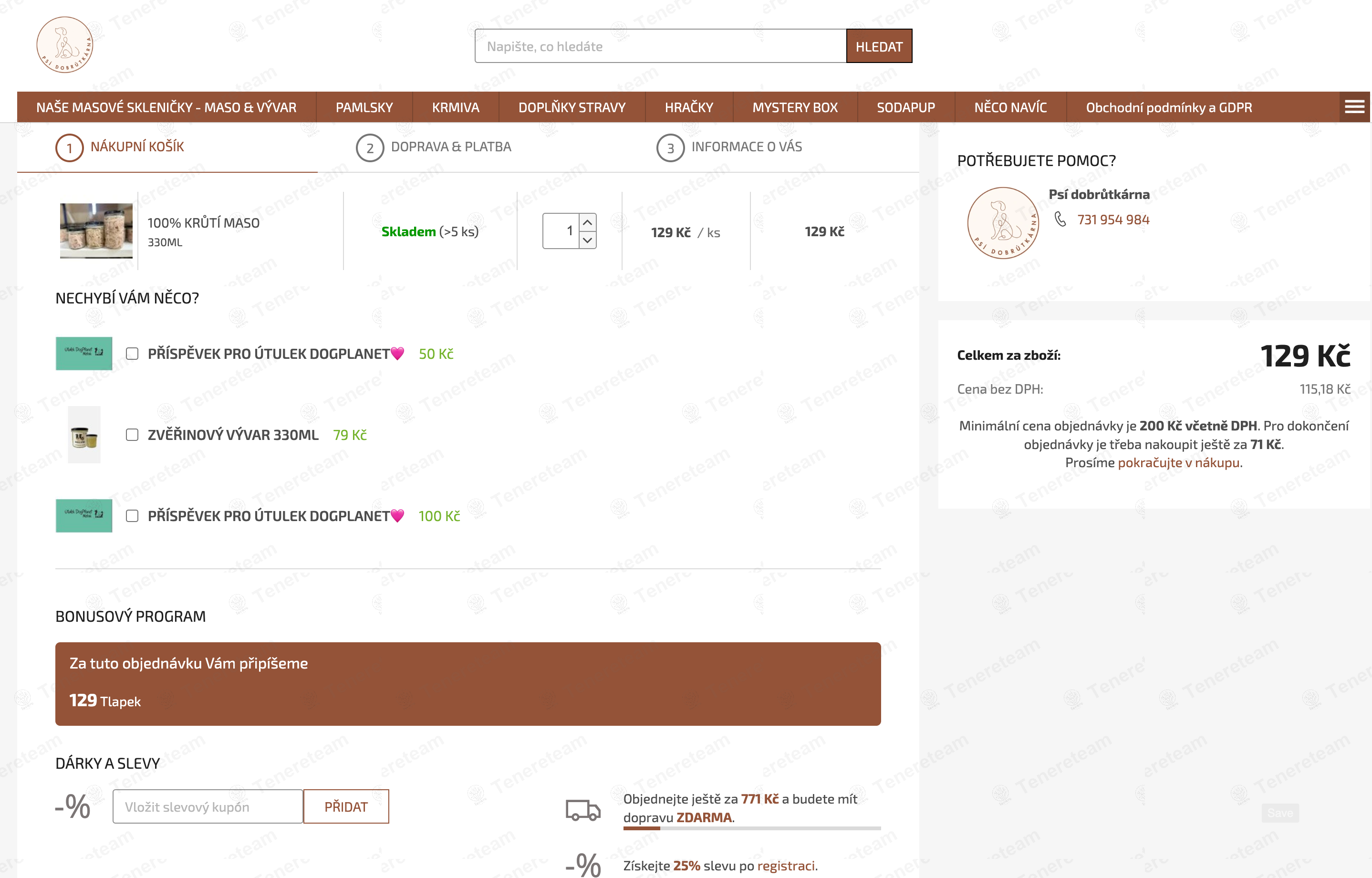
Task: Click the 330ML variant label
Action: coord(165,242)
